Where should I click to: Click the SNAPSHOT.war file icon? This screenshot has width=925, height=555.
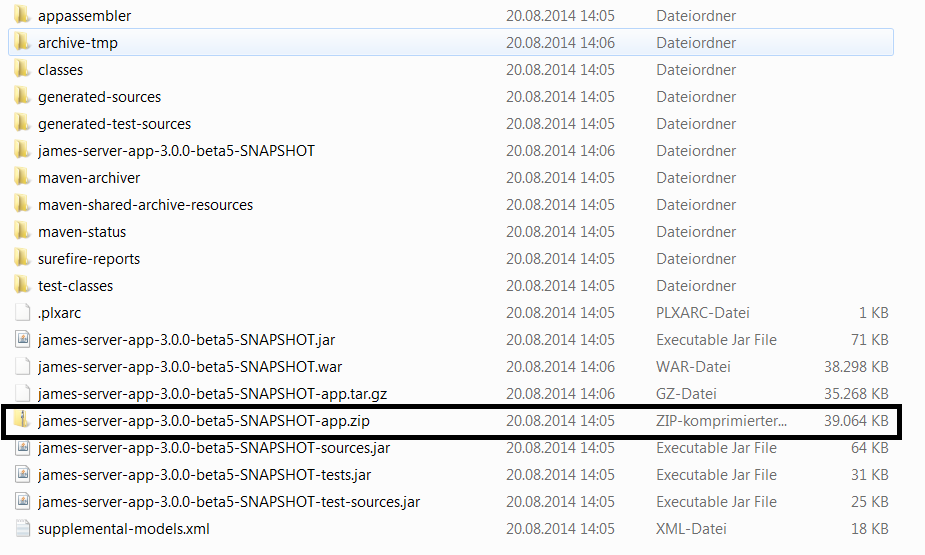click(22, 367)
